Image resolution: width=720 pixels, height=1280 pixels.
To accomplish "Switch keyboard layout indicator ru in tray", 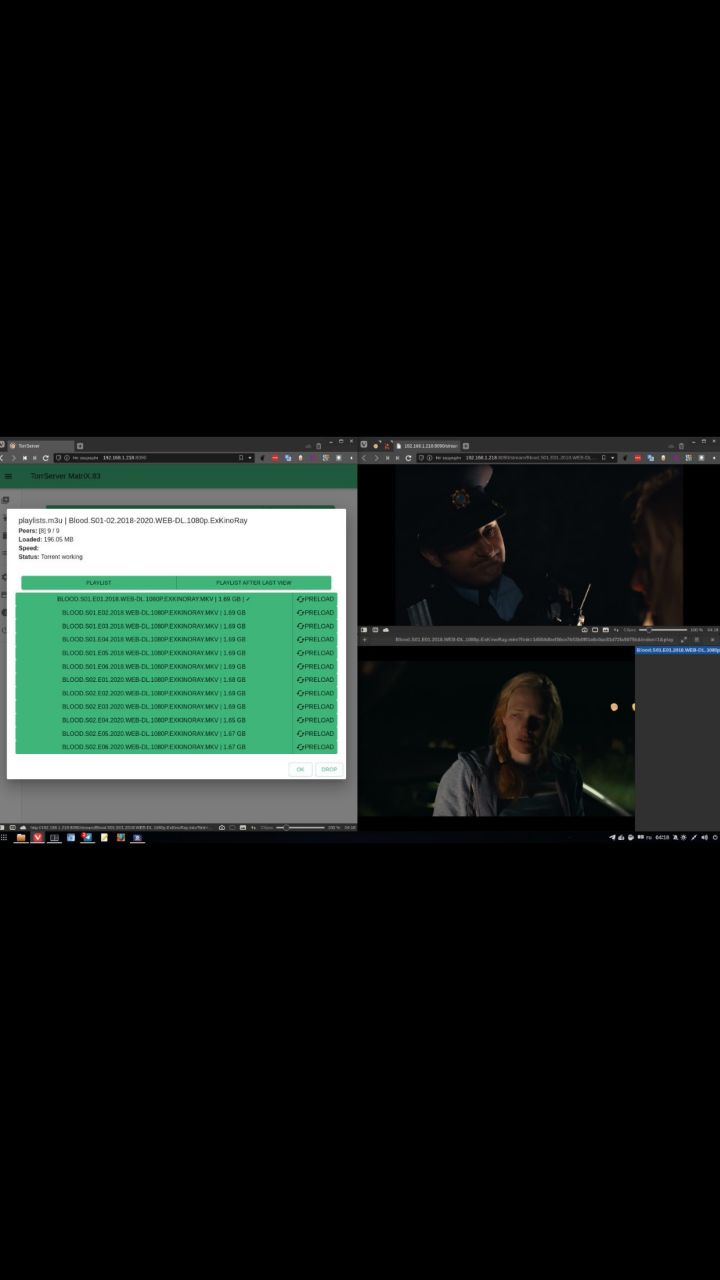I will [x=648, y=837].
